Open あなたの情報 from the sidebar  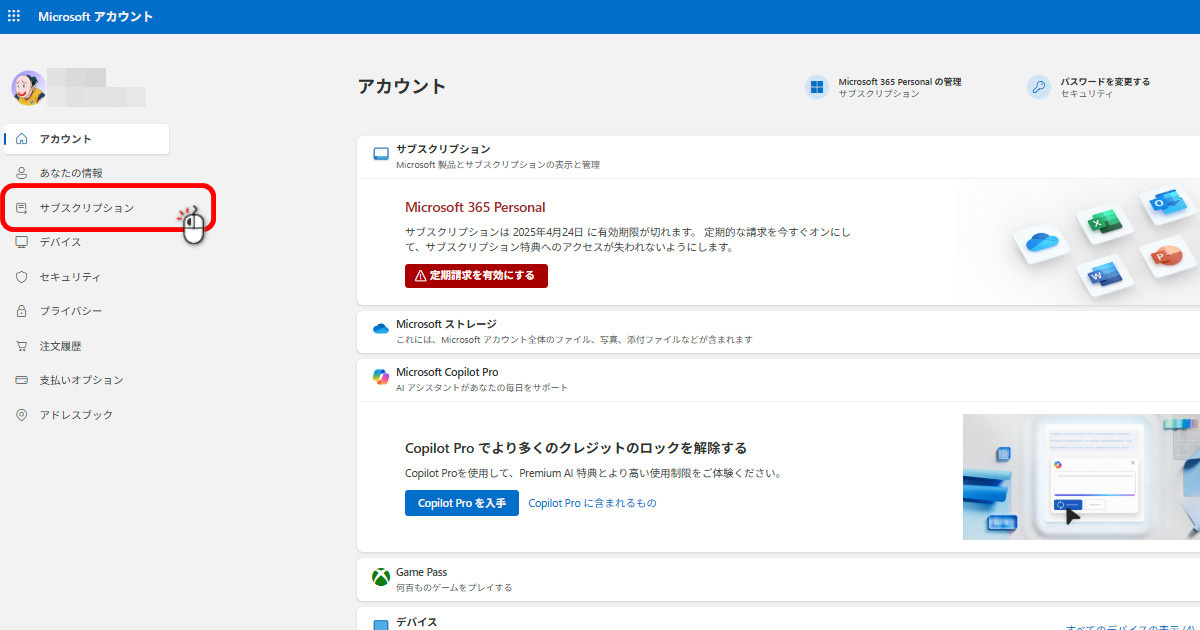point(86,173)
